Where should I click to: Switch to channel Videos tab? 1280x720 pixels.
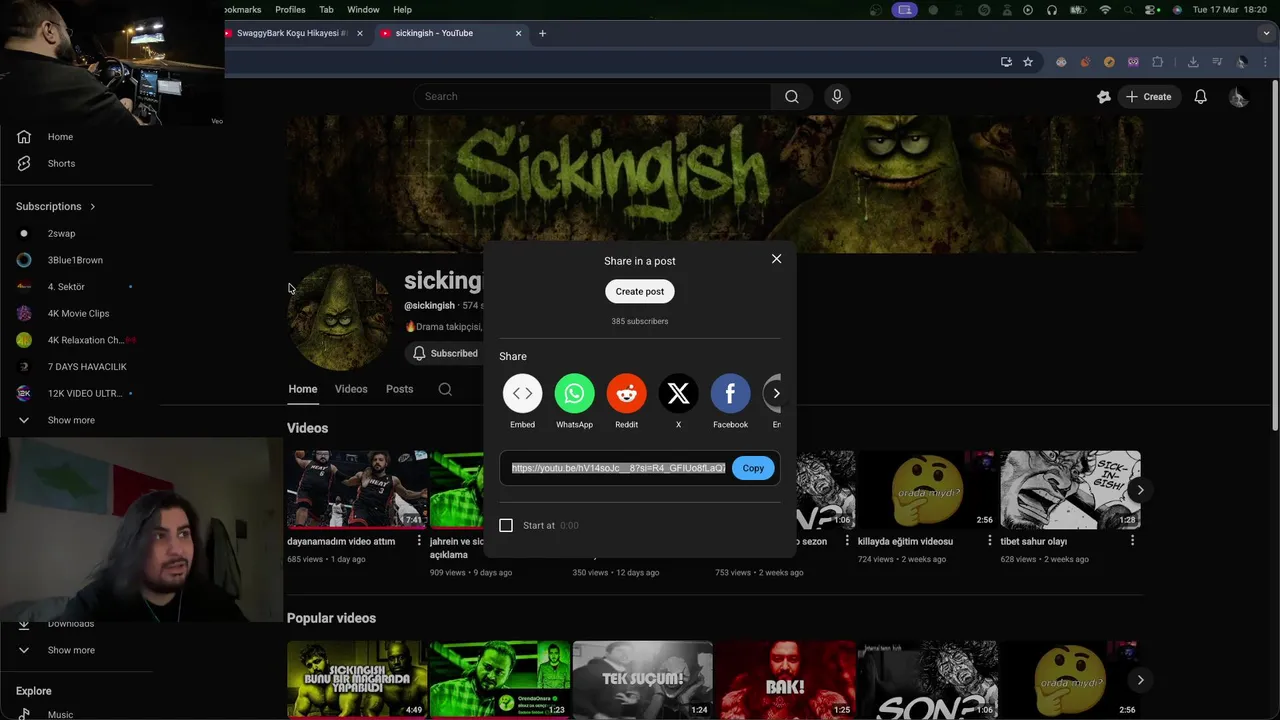[x=351, y=389]
